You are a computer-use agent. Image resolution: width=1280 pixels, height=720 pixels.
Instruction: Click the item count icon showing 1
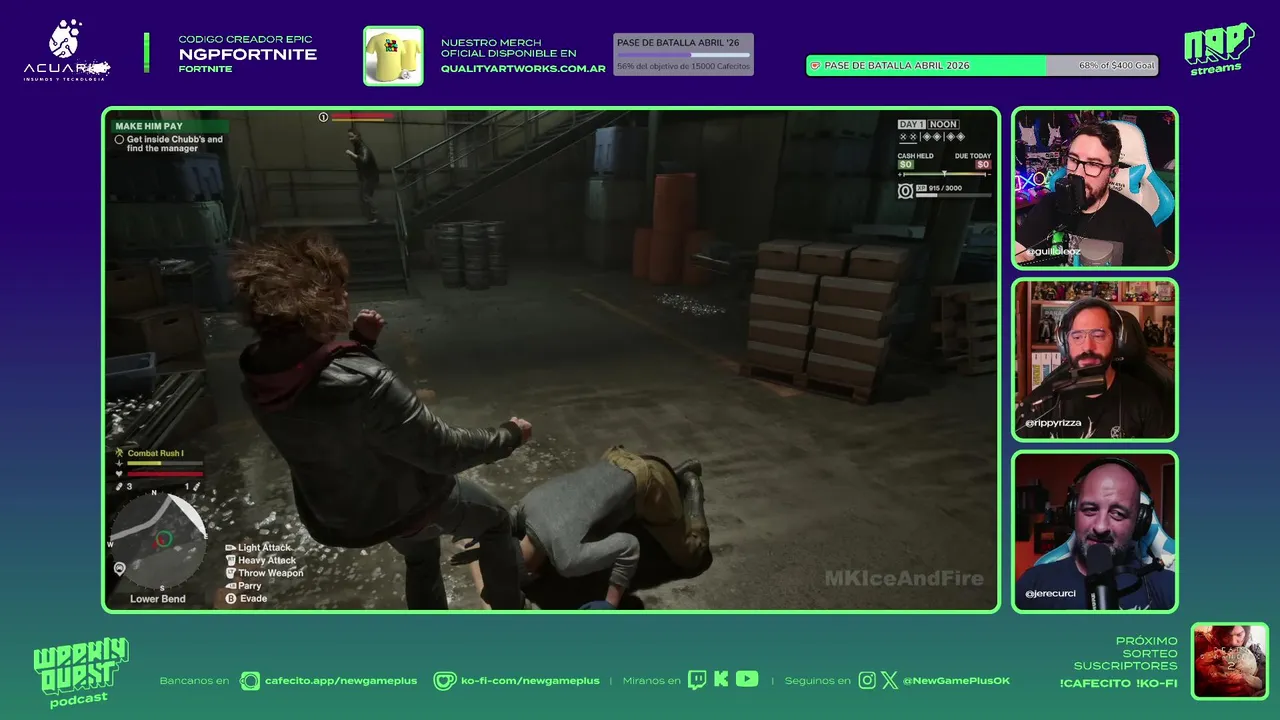pyautogui.click(x=196, y=486)
